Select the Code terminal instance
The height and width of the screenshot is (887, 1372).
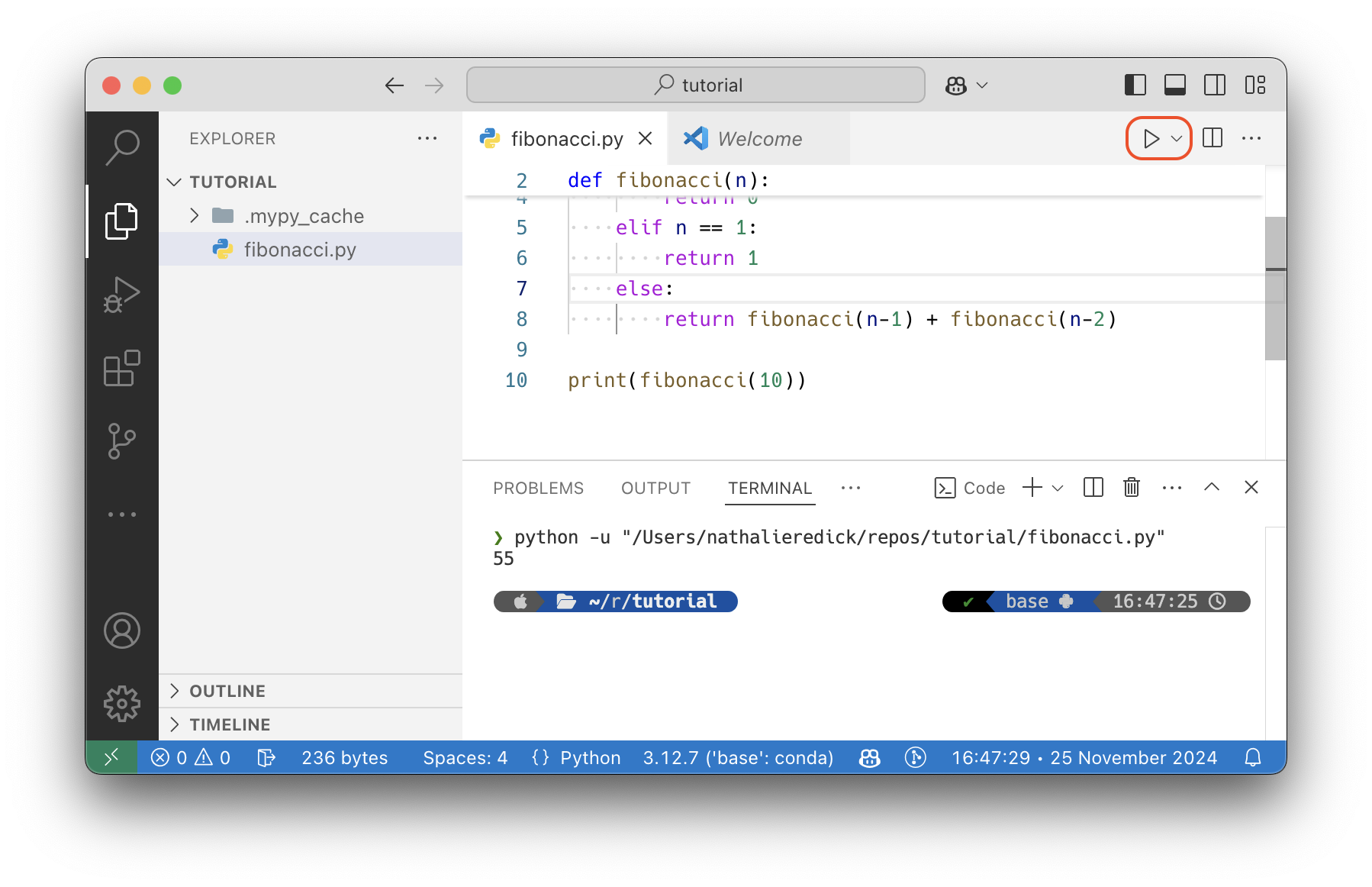point(970,488)
